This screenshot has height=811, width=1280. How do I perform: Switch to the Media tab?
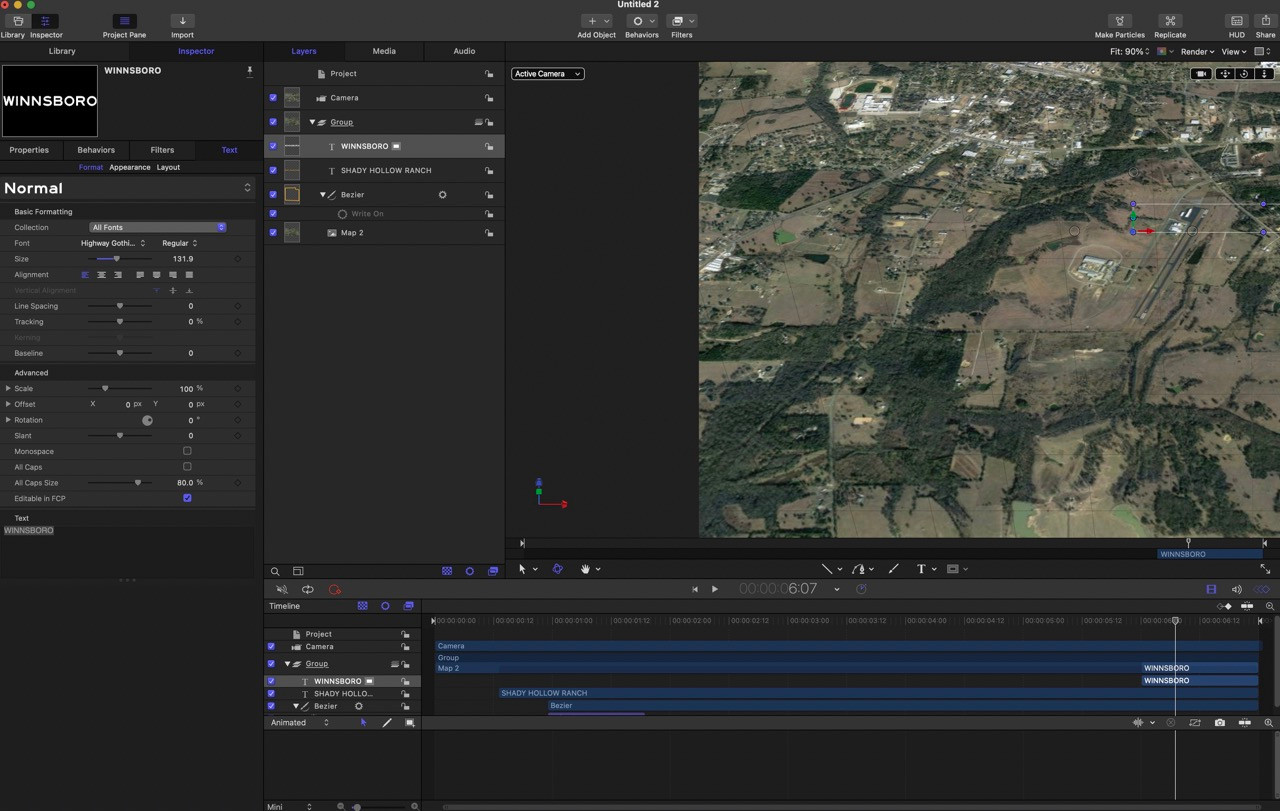[x=384, y=51]
